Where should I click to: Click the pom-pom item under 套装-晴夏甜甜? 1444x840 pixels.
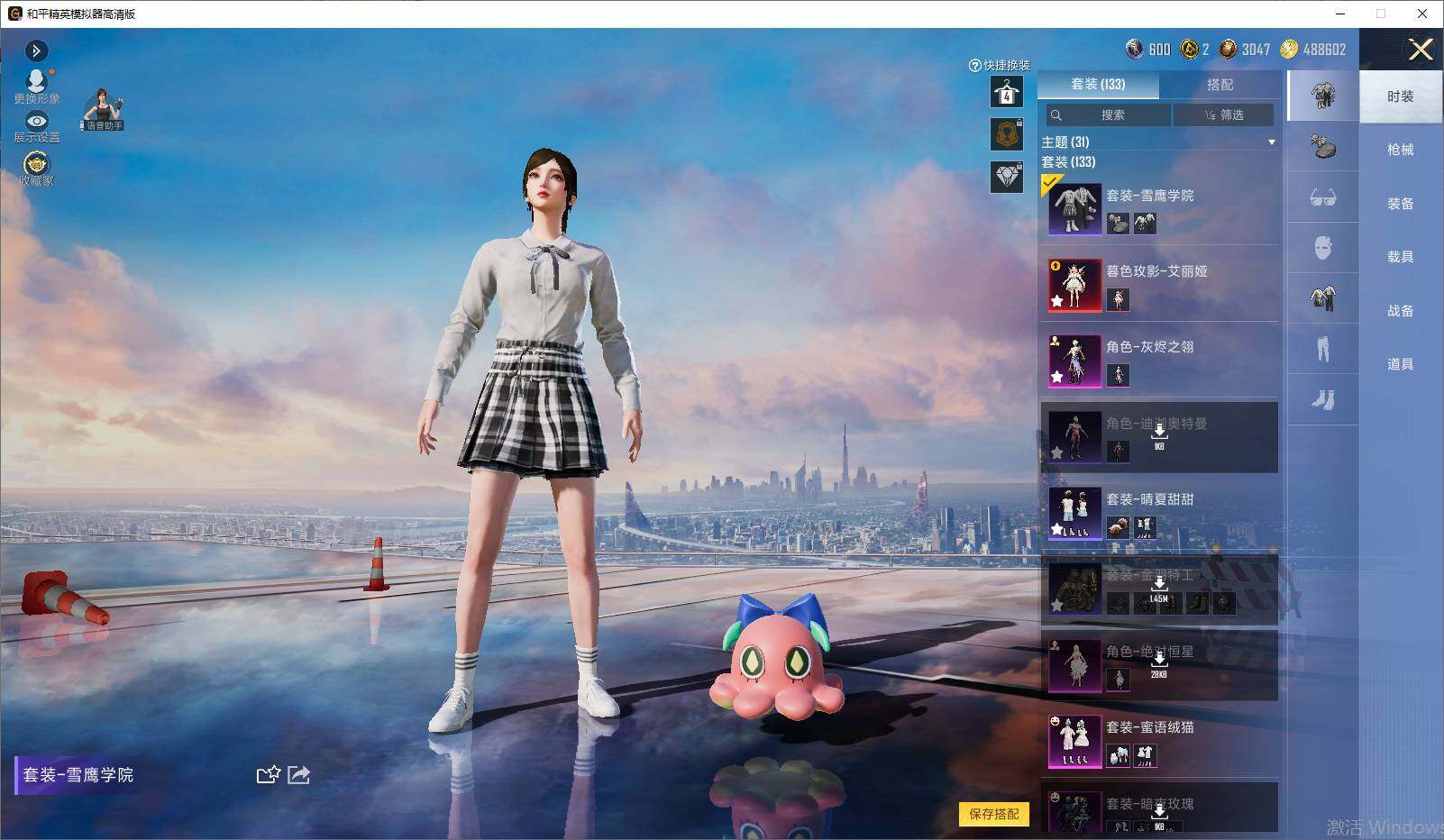tap(1118, 528)
